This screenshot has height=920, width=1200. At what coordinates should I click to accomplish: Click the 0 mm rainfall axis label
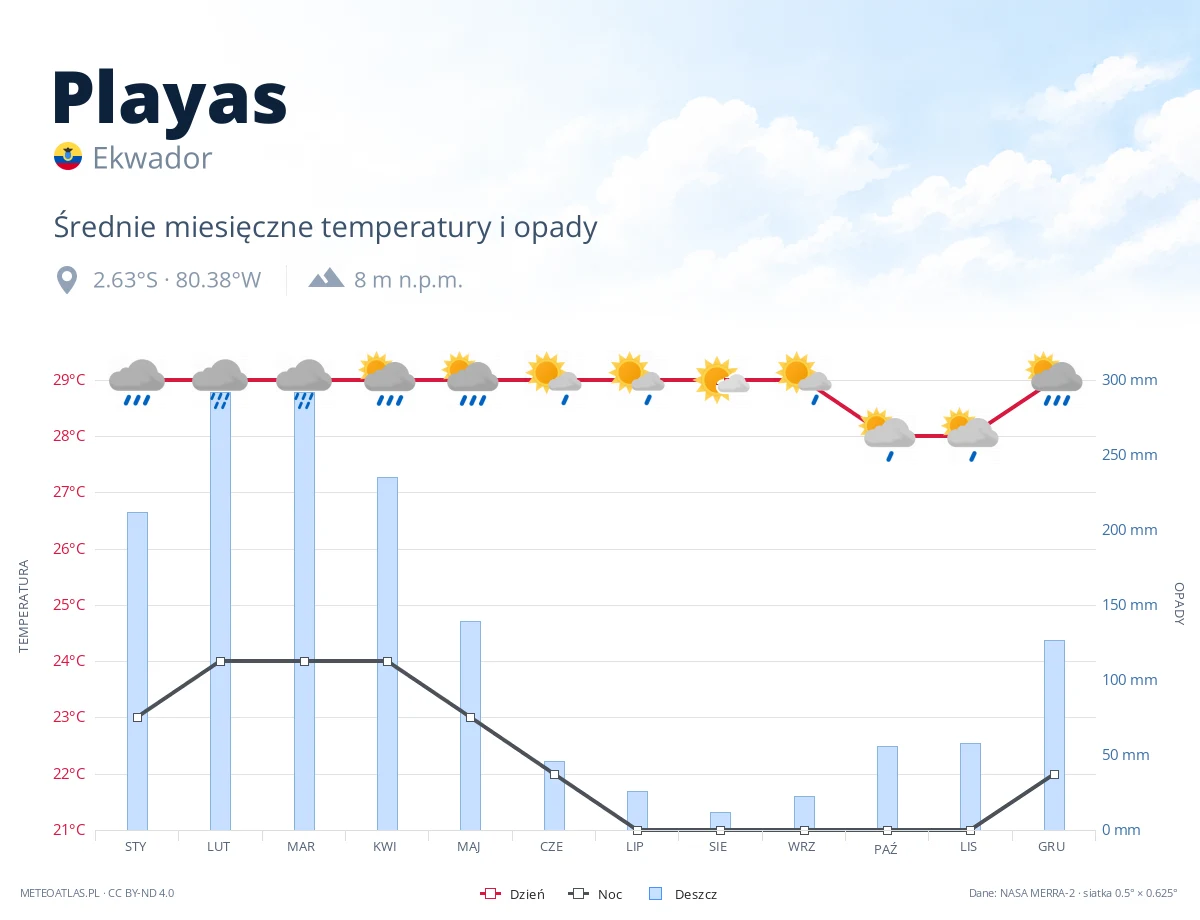(1121, 830)
